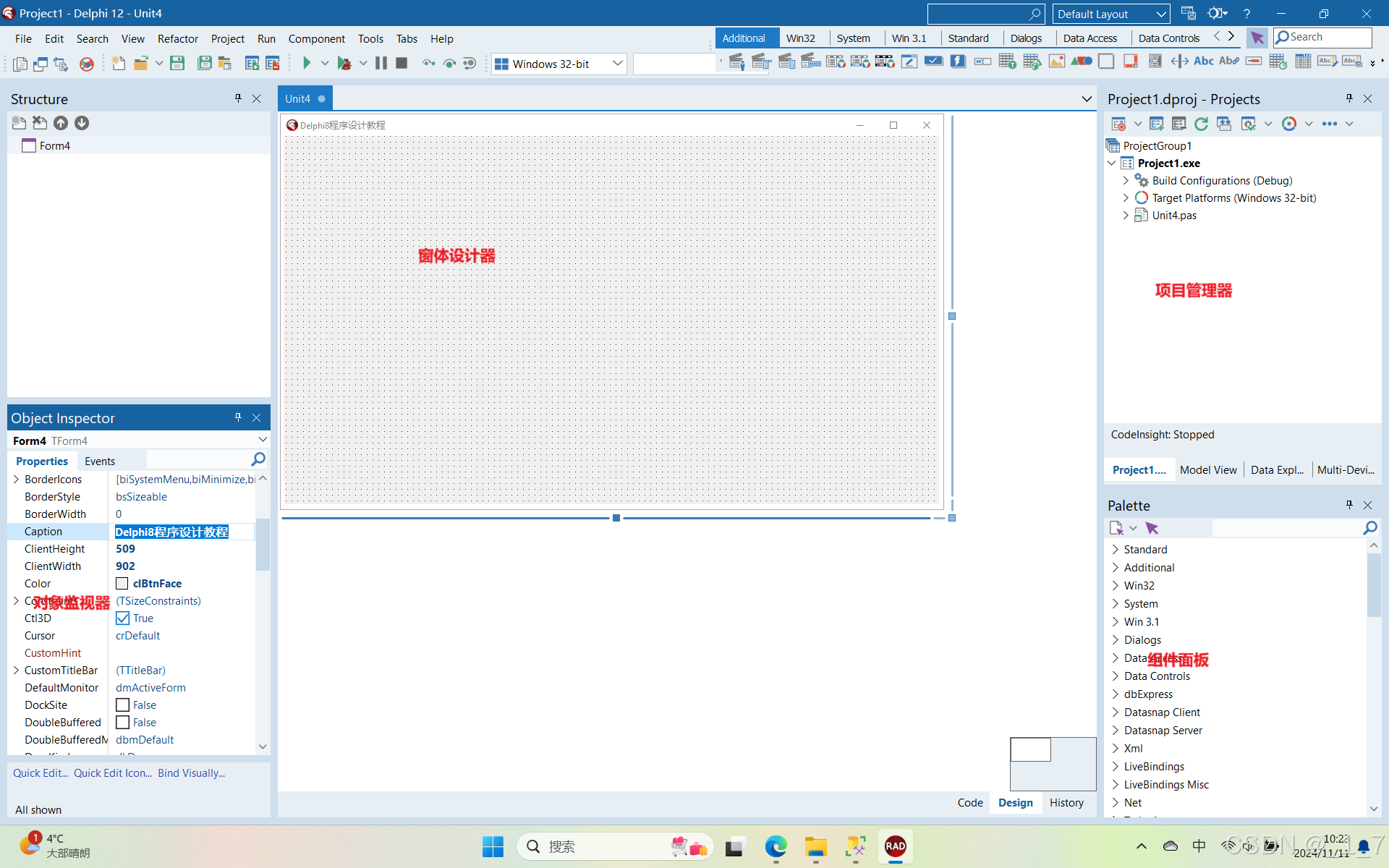1389x868 pixels.
Task: Open the Windows 32-bit platform dropdown
Action: (617, 64)
